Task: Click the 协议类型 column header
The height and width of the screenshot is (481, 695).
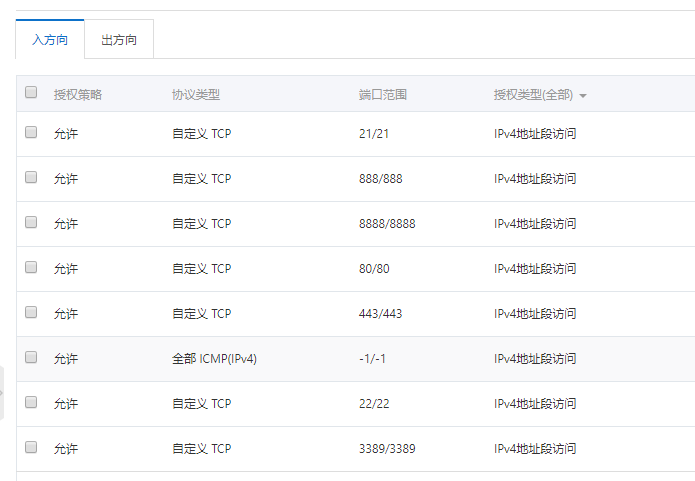Action: (196, 94)
